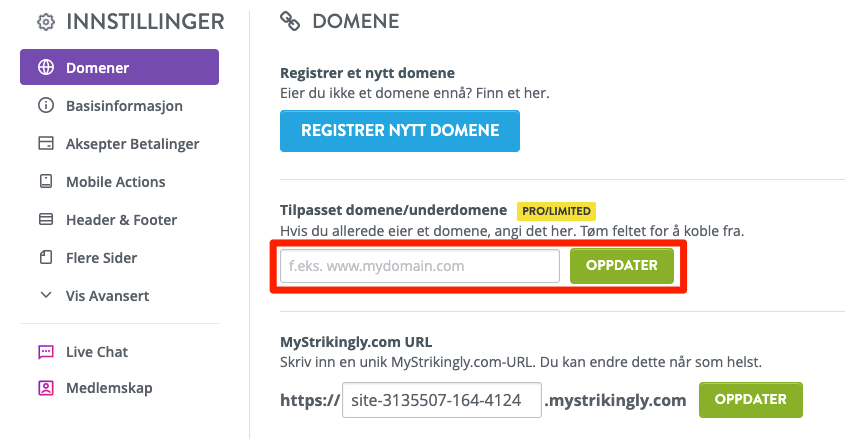The height and width of the screenshot is (439, 845).
Task: Click the Medlemskap person icon
Action: (x=46, y=388)
